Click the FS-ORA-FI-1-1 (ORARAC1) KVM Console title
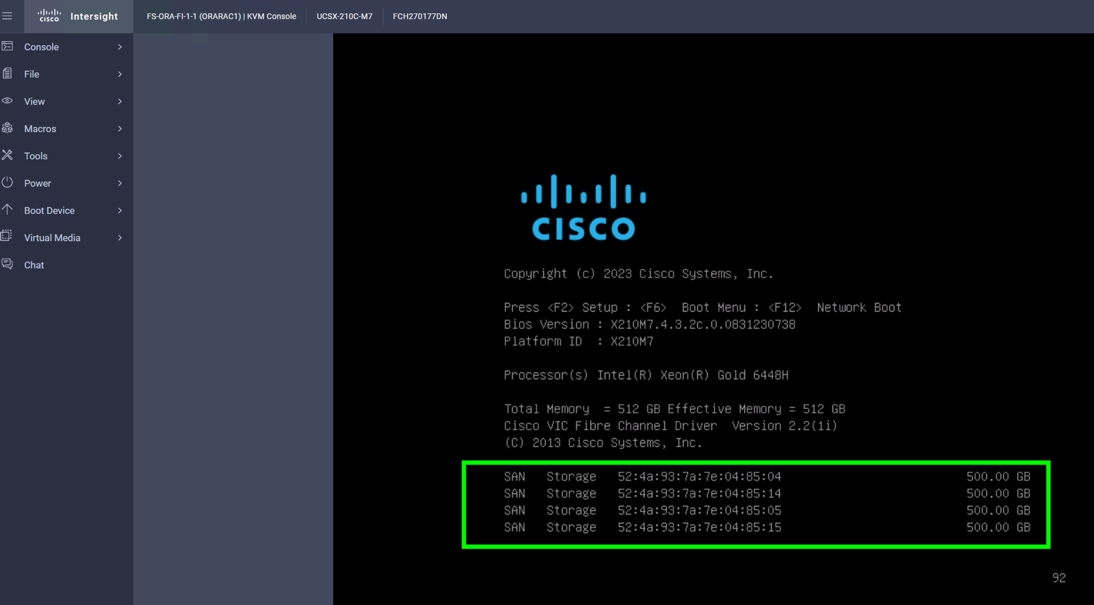1094x605 pixels. pos(221,16)
